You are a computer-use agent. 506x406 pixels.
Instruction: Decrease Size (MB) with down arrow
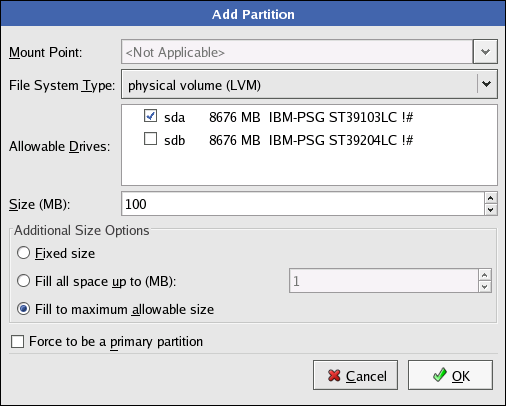490,210
